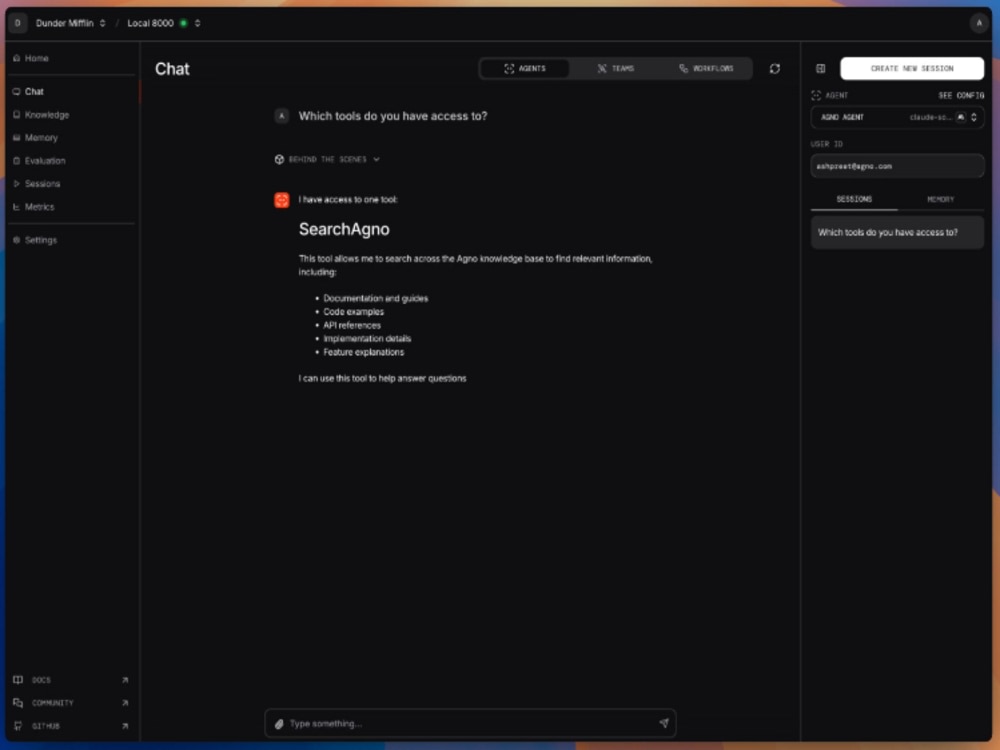The height and width of the screenshot is (750, 1000).
Task: Collapse the right side panel icon
Action: click(821, 68)
